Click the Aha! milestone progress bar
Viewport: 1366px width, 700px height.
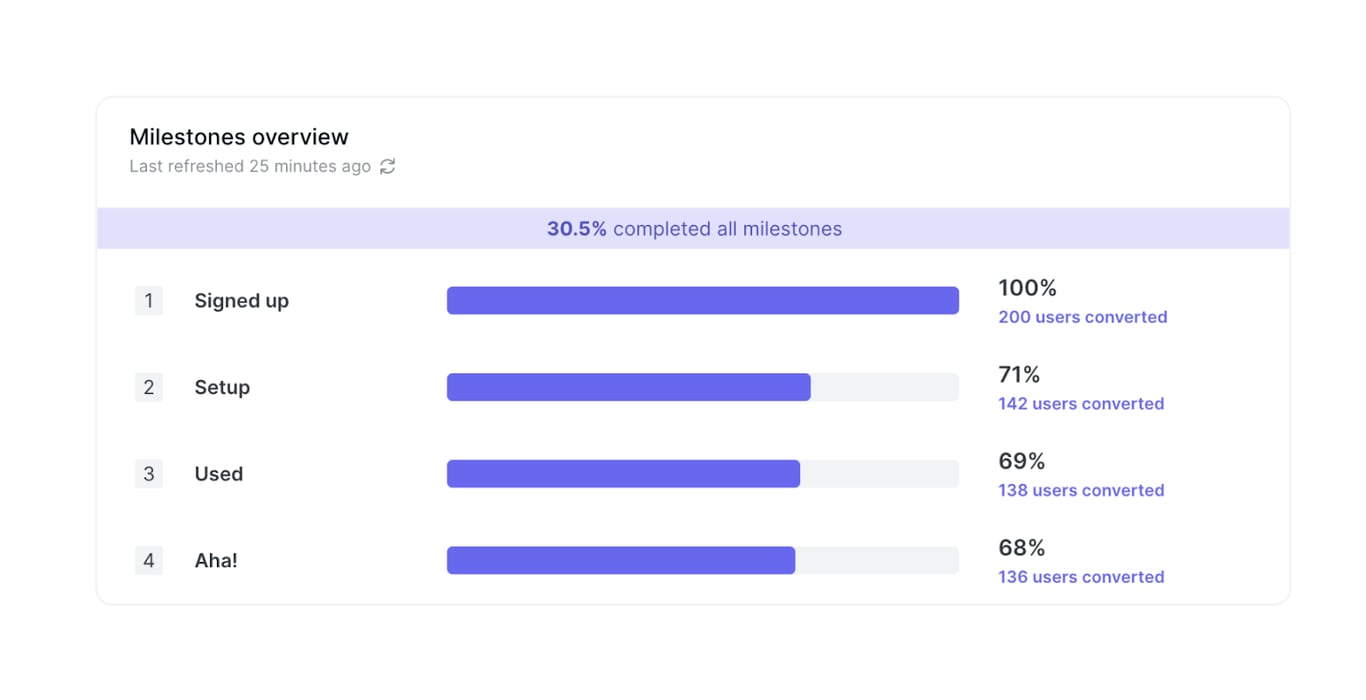(x=702, y=561)
